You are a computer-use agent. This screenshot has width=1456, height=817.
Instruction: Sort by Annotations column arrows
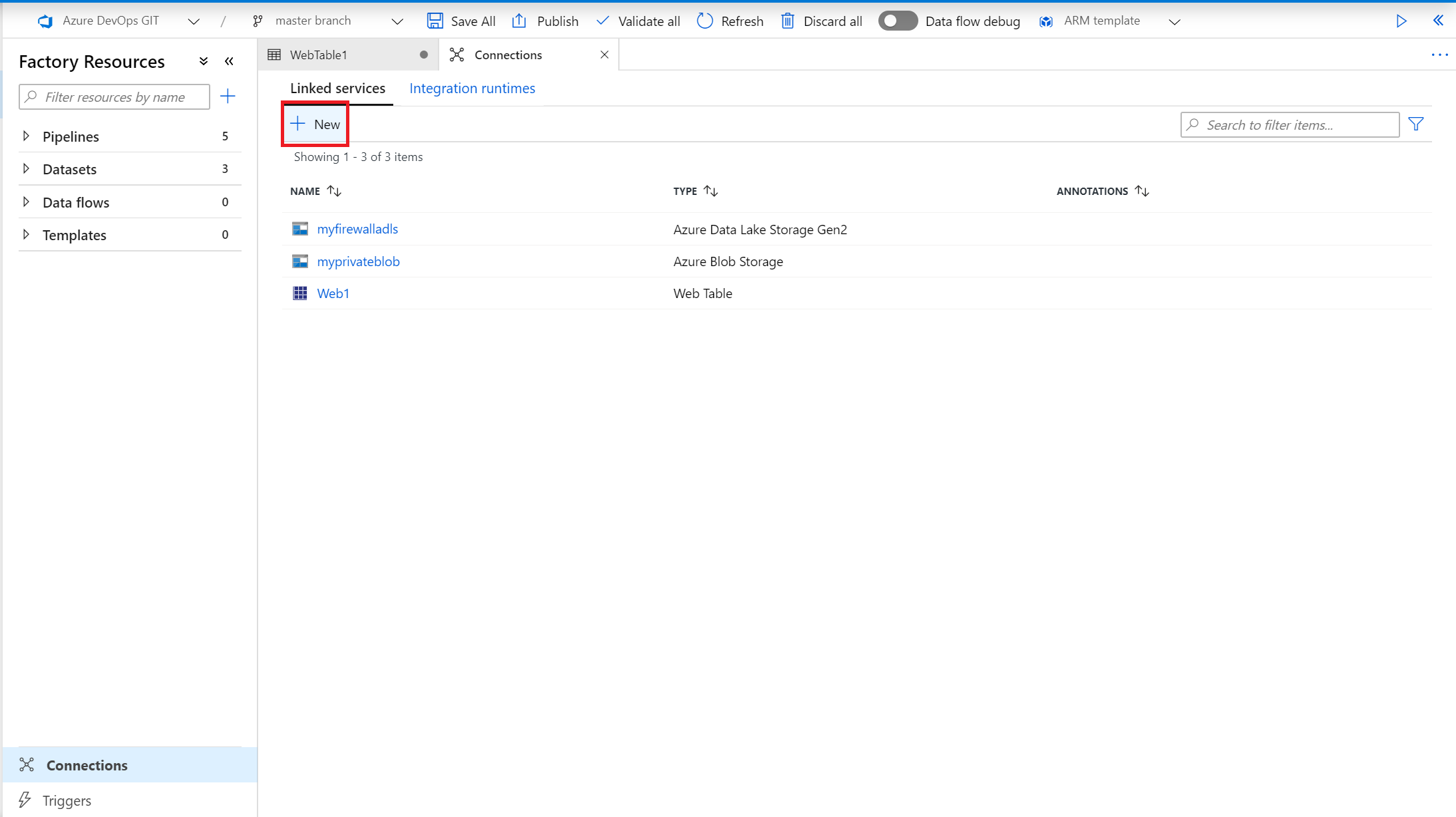click(1142, 191)
